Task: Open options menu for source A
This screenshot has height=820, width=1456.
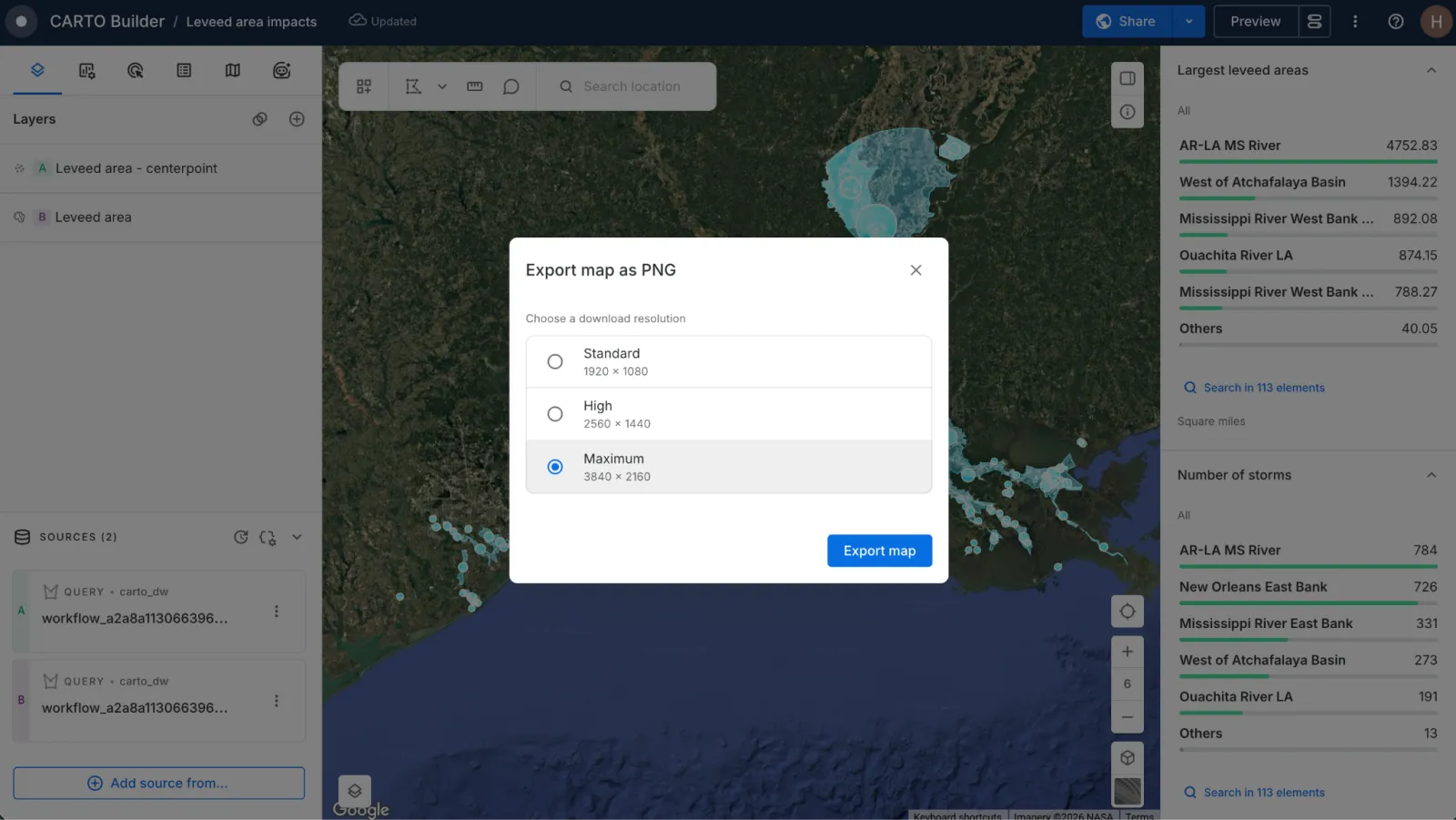Action: 277,612
